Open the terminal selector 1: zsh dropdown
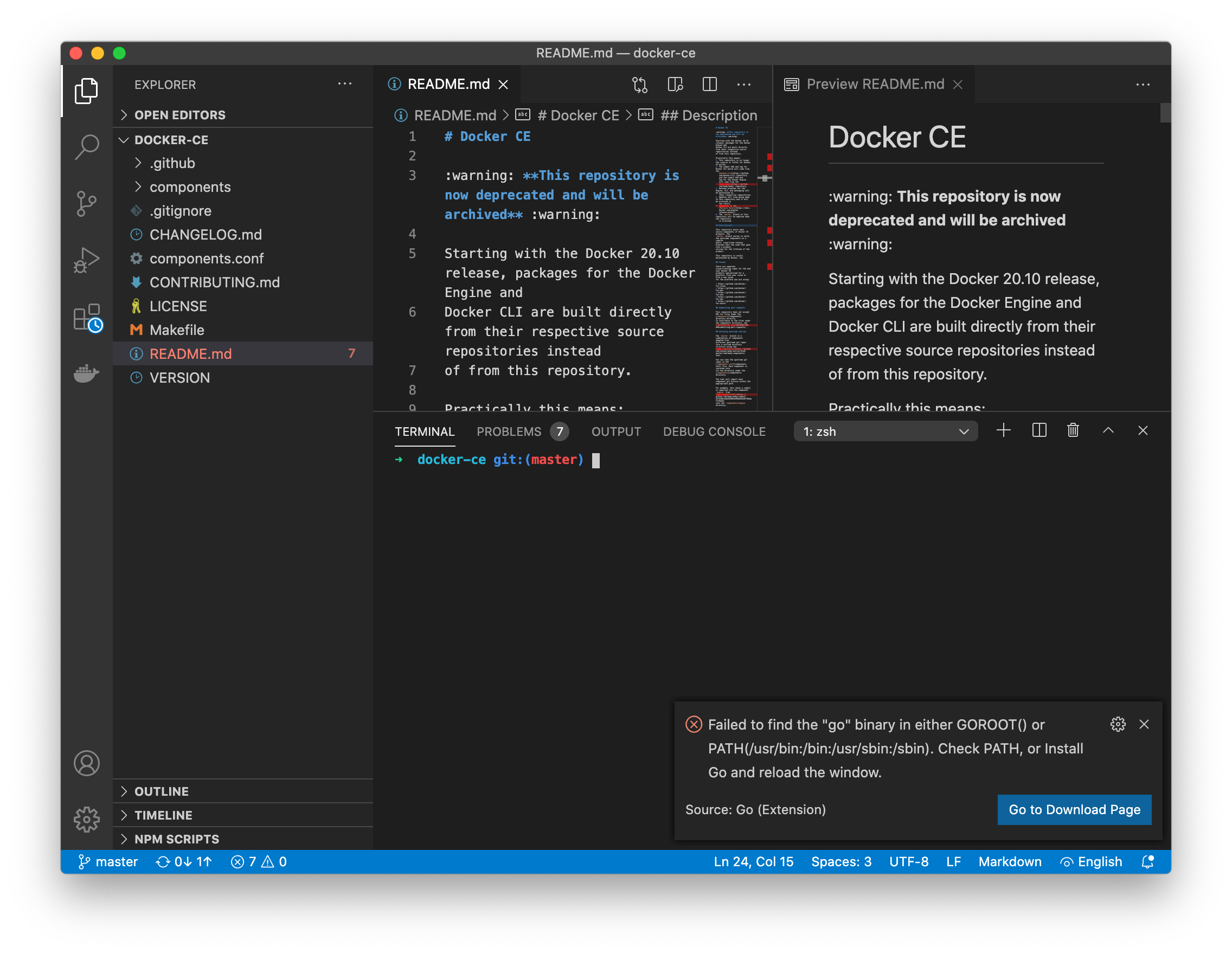This screenshot has height=954, width=1232. pos(885,431)
